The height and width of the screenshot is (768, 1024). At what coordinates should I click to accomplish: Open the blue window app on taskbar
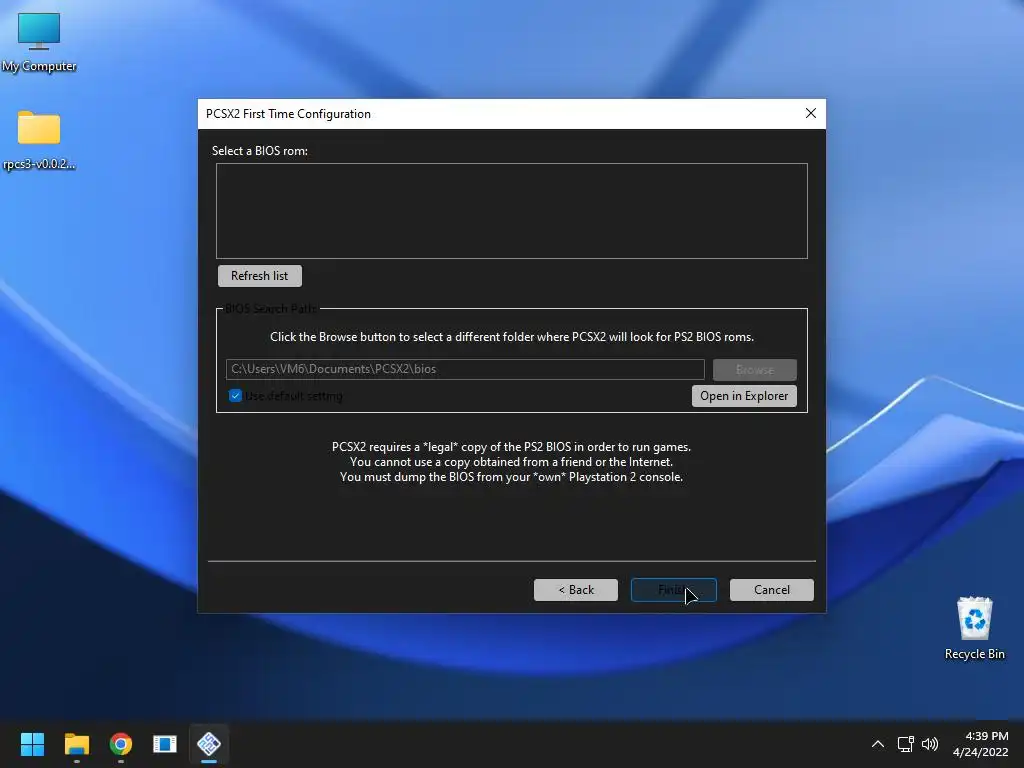click(x=165, y=744)
